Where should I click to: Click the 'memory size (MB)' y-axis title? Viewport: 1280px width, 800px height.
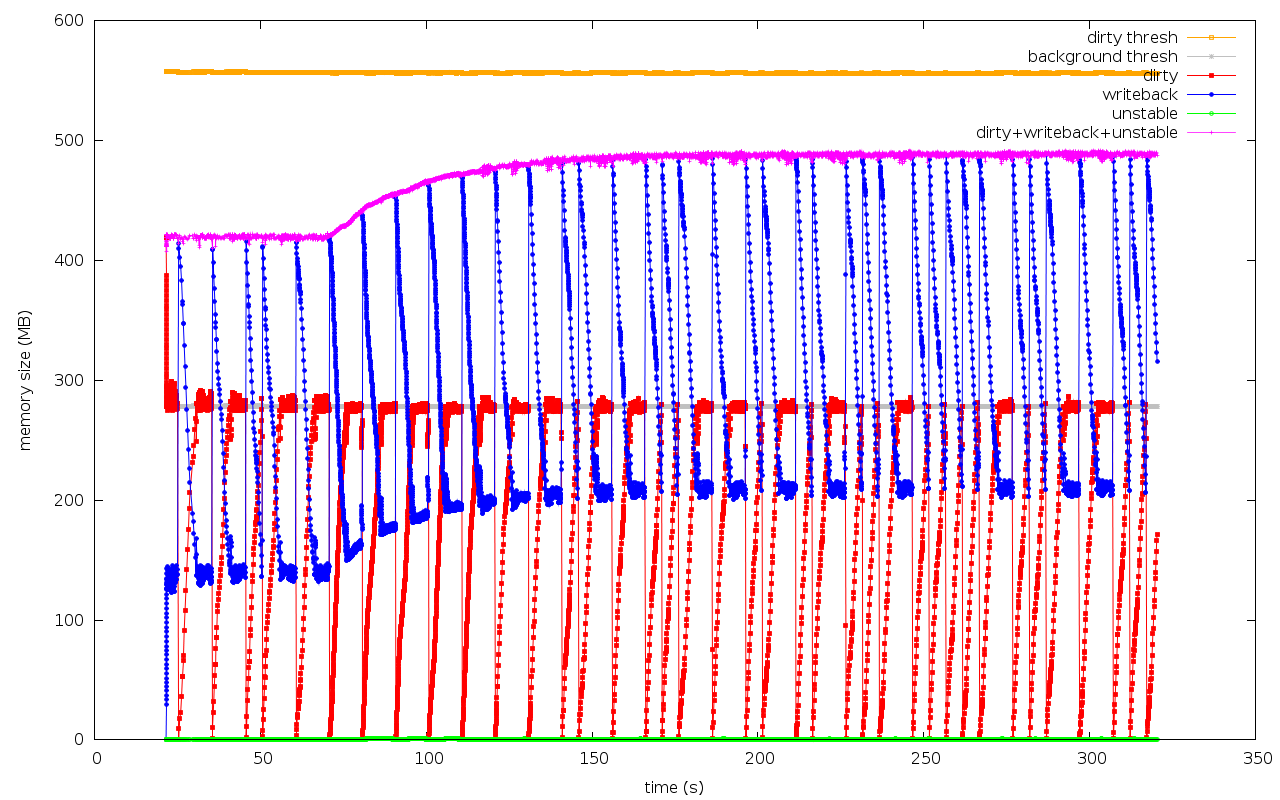coord(25,380)
